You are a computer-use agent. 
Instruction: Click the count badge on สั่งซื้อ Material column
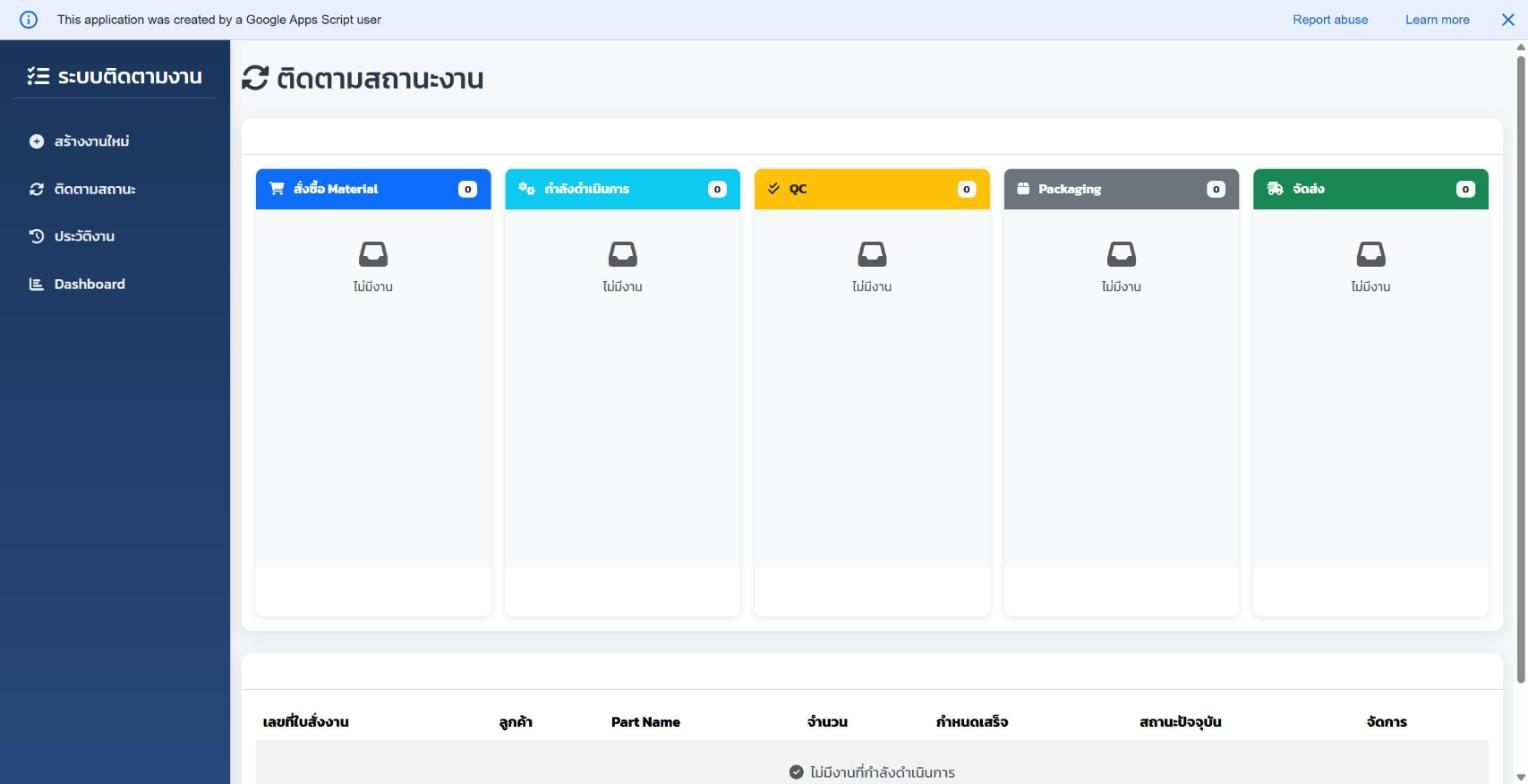[467, 189]
